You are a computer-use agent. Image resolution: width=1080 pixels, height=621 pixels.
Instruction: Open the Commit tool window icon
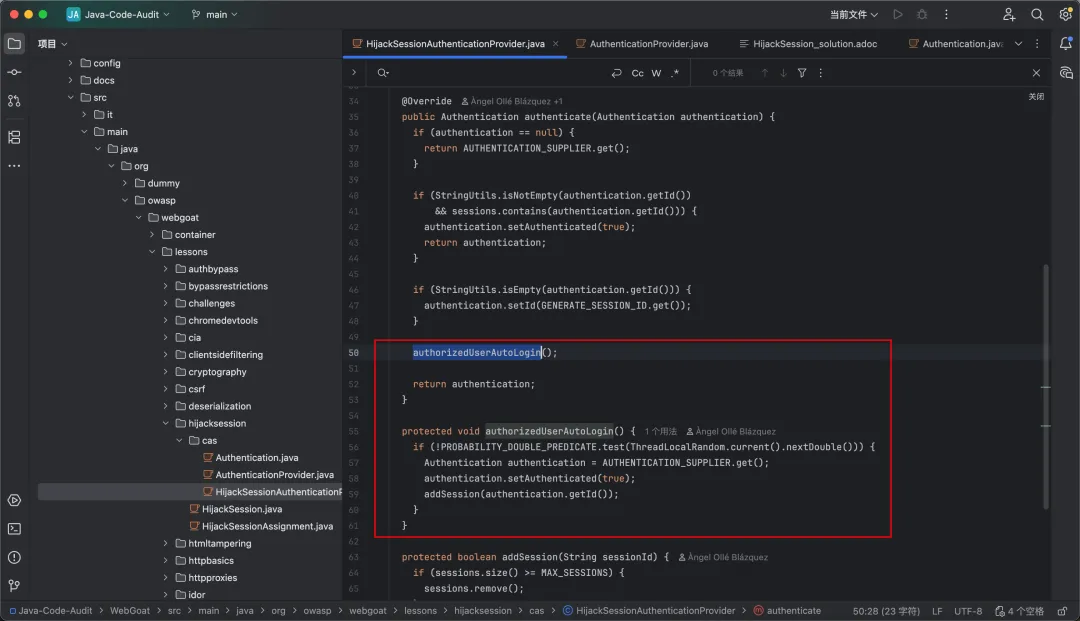[14, 72]
